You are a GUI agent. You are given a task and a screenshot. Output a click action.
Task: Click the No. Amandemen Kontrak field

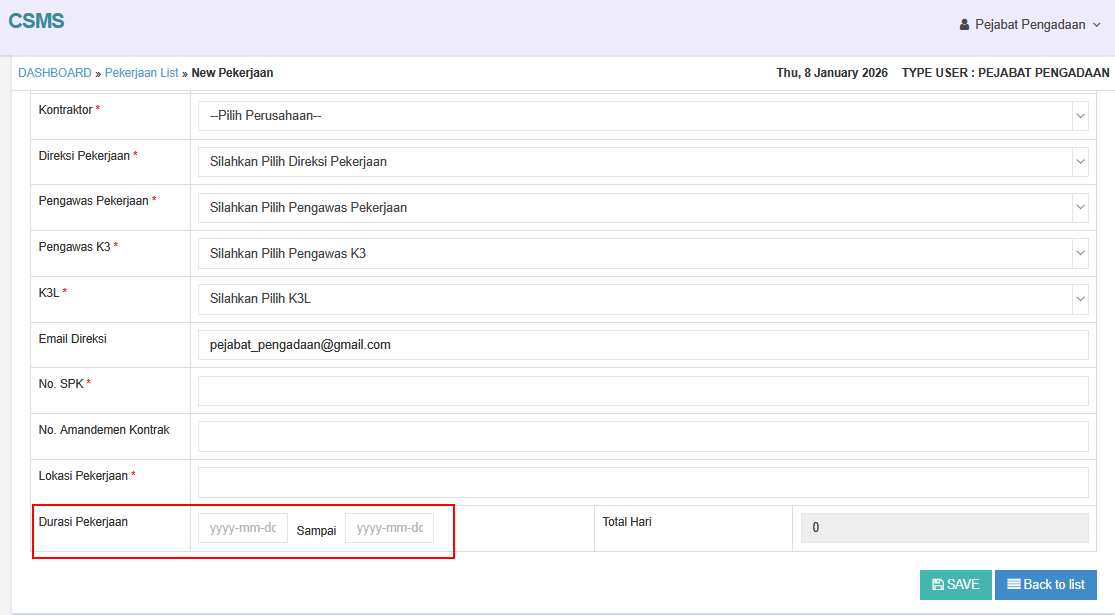point(642,436)
